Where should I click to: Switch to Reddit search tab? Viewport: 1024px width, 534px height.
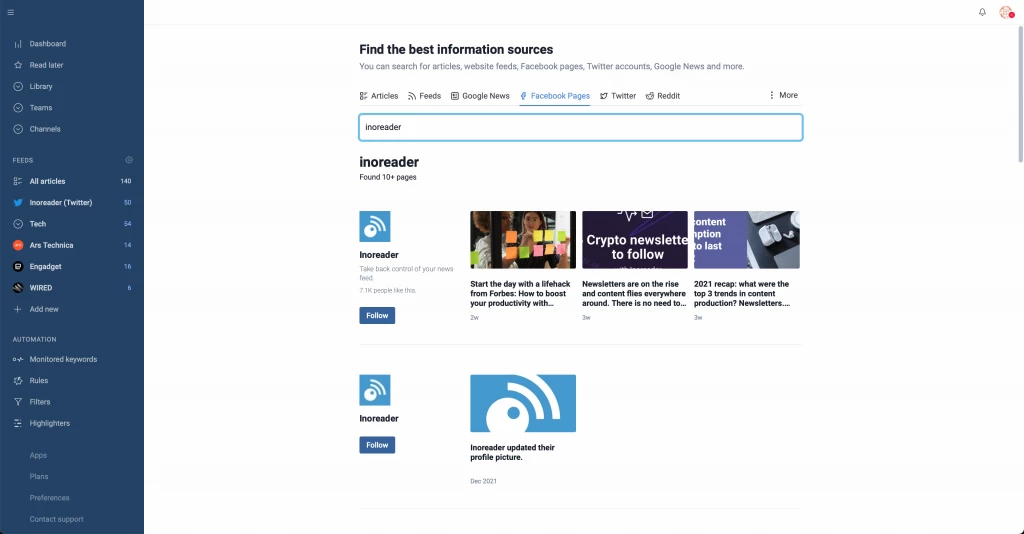coord(663,96)
